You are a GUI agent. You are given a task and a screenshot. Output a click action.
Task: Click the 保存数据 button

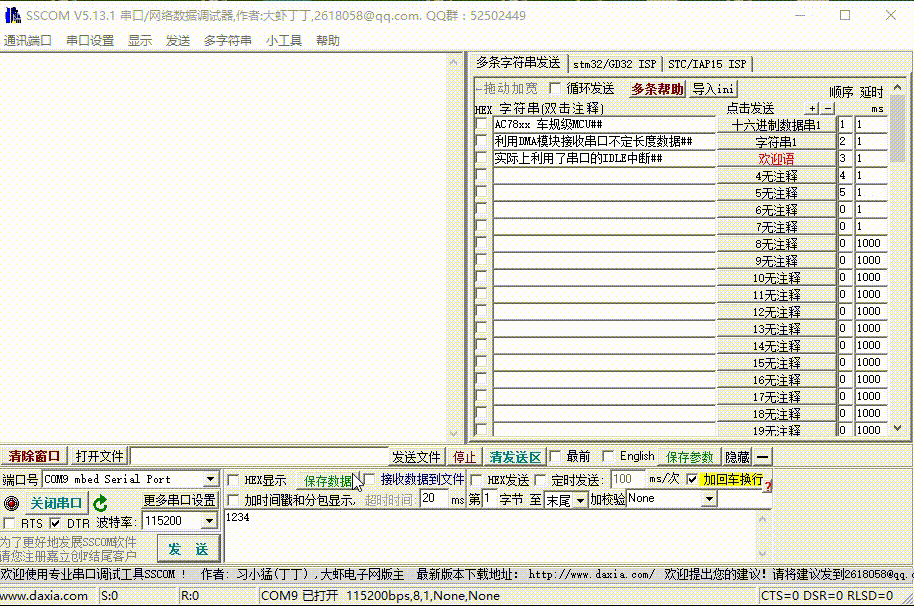[x=328, y=481]
